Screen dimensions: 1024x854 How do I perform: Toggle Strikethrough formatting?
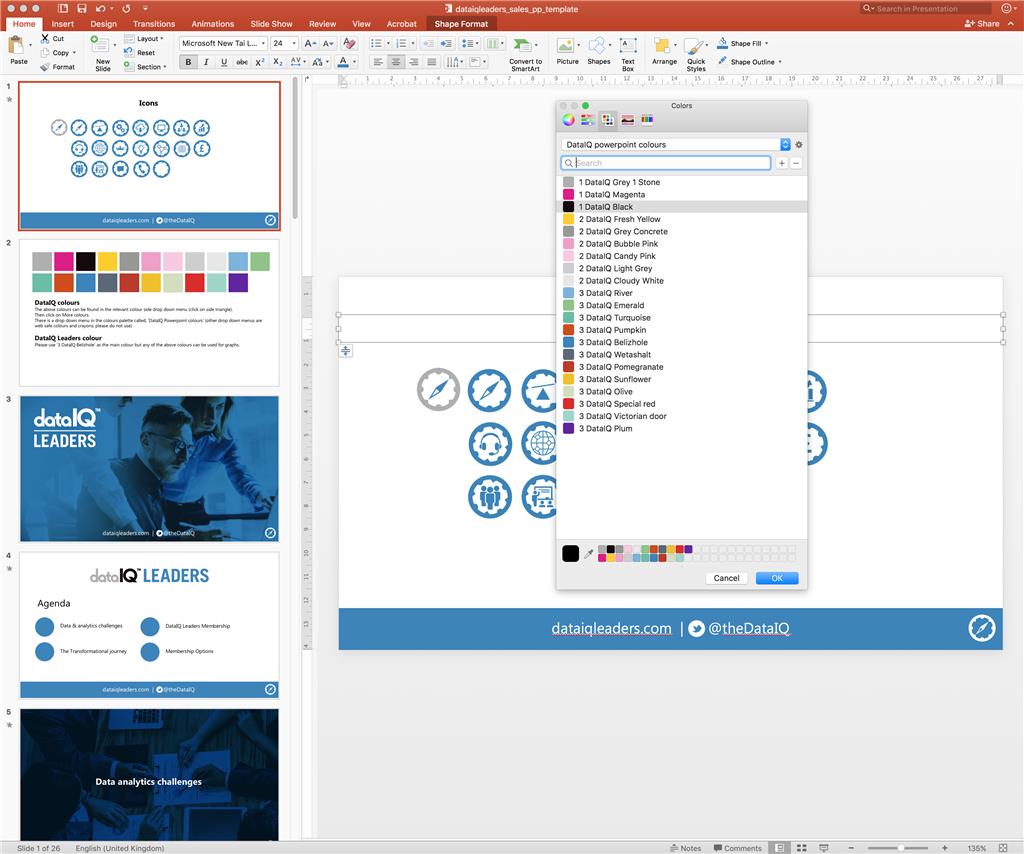242,62
